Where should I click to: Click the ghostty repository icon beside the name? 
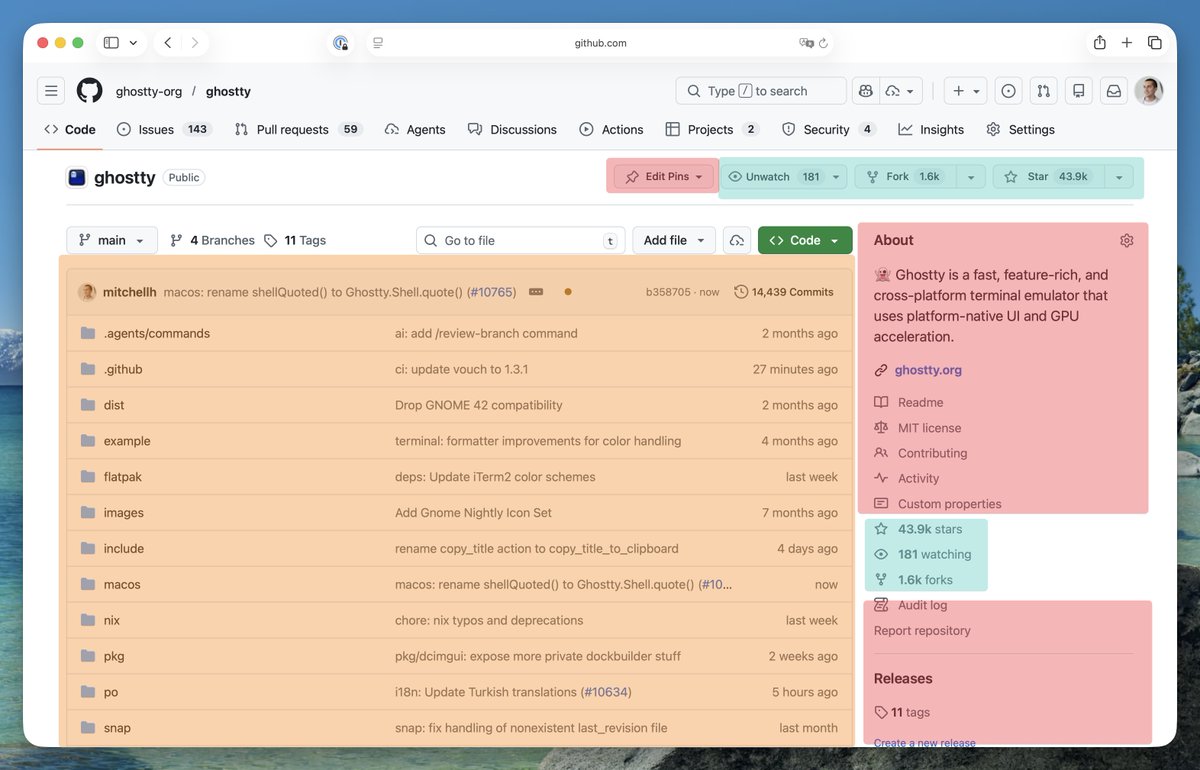tap(77, 177)
